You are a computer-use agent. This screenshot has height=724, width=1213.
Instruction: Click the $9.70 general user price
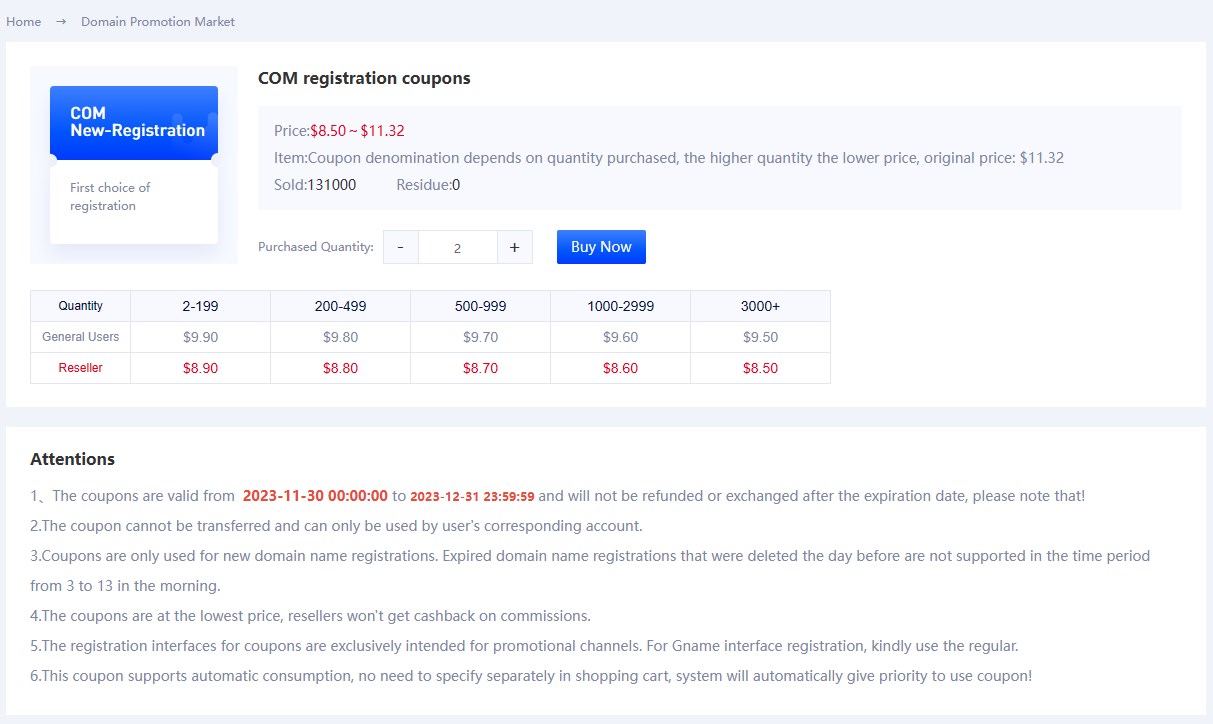pyautogui.click(x=480, y=337)
